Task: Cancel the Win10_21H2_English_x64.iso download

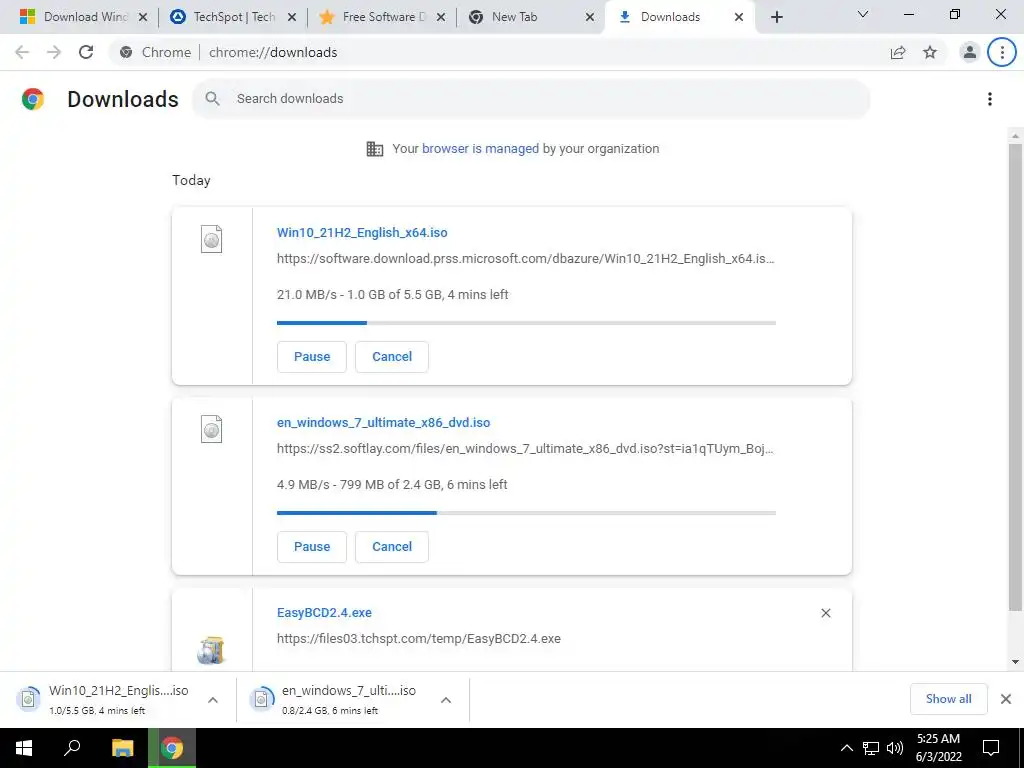Action: pyautogui.click(x=392, y=357)
